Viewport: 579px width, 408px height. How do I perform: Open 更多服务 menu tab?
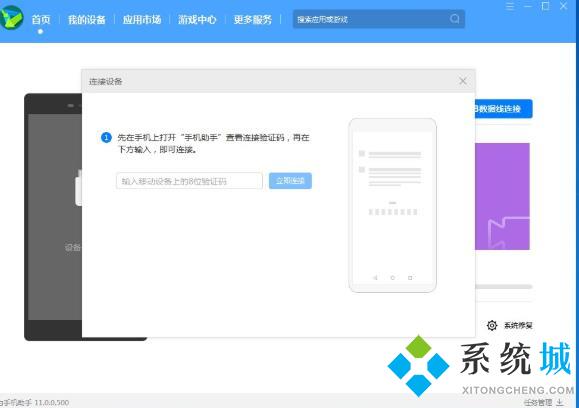[x=253, y=19]
